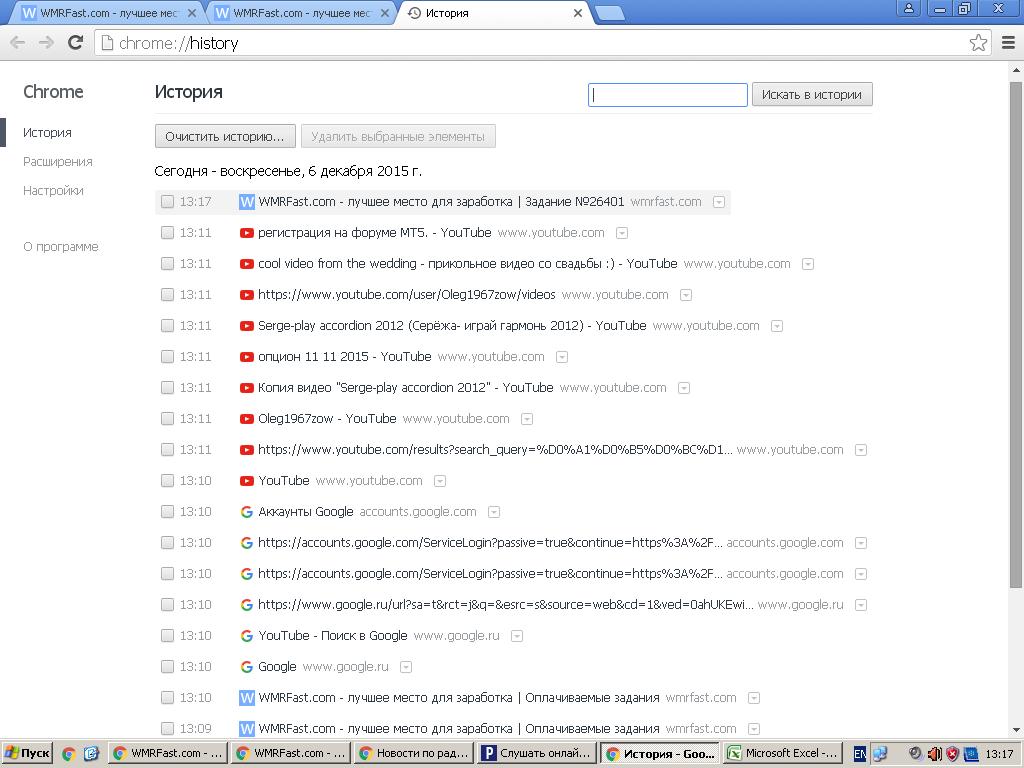This screenshot has height=768, width=1024.
Task: Open О программе in the sidebar
Action: point(61,247)
